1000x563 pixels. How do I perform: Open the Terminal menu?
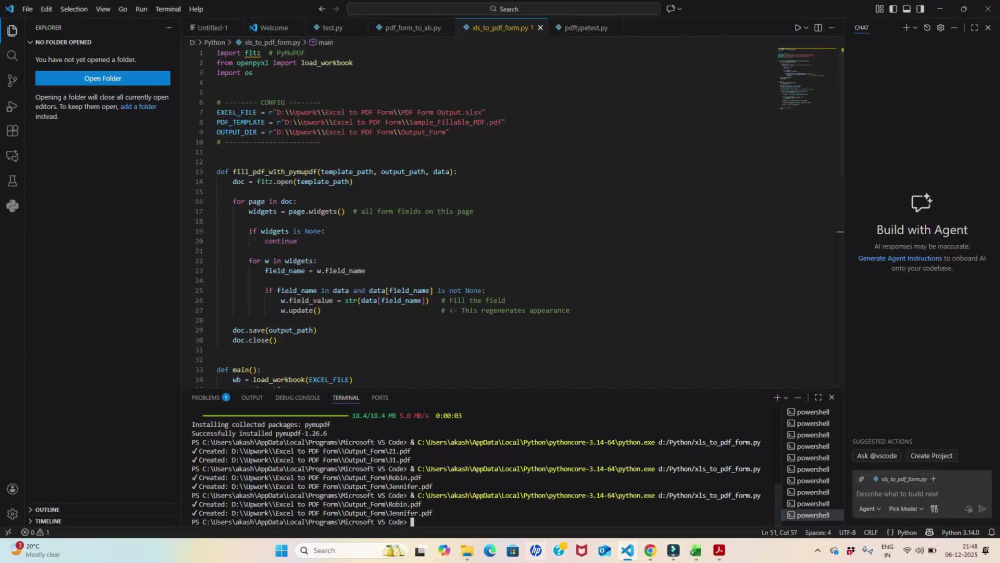pos(168,9)
